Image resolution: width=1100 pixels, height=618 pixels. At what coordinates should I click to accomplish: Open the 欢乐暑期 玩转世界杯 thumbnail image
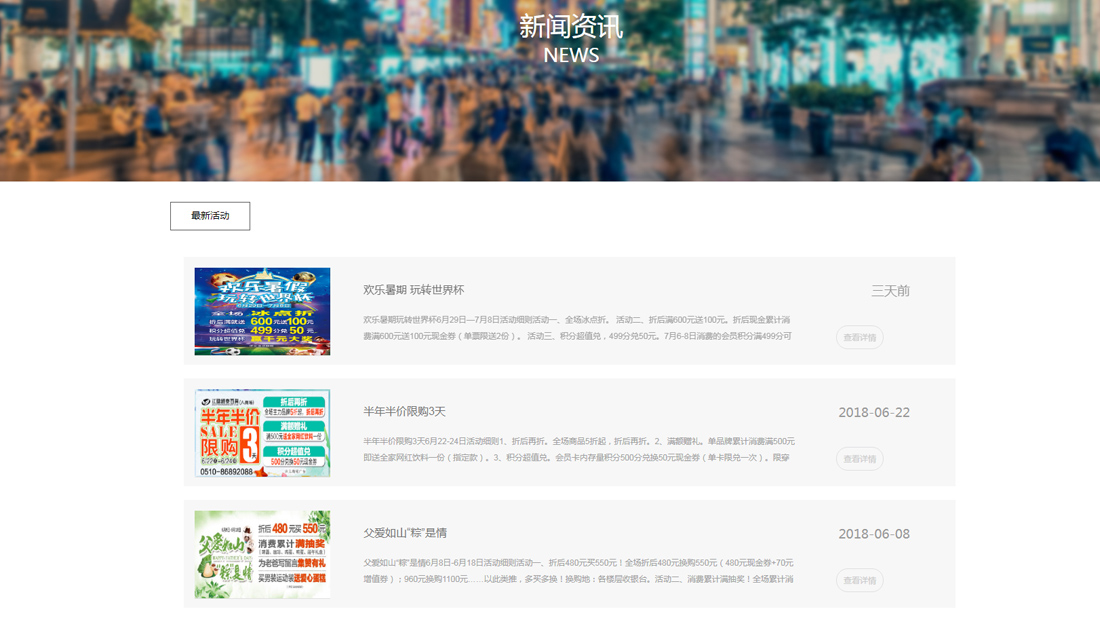pos(262,311)
